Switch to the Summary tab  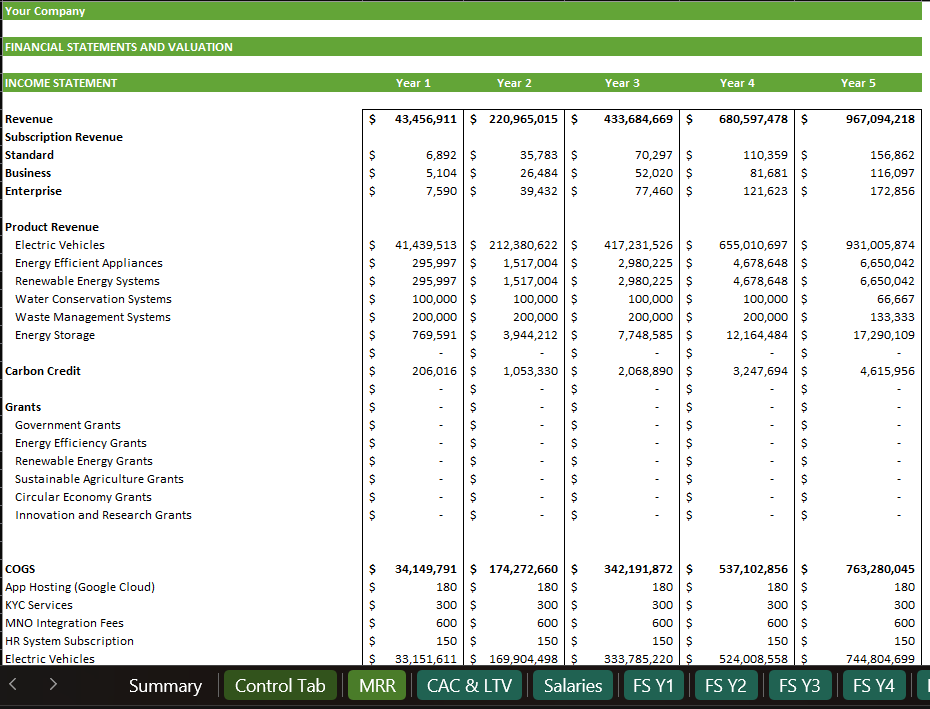pyautogui.click(x=165, y=685)
